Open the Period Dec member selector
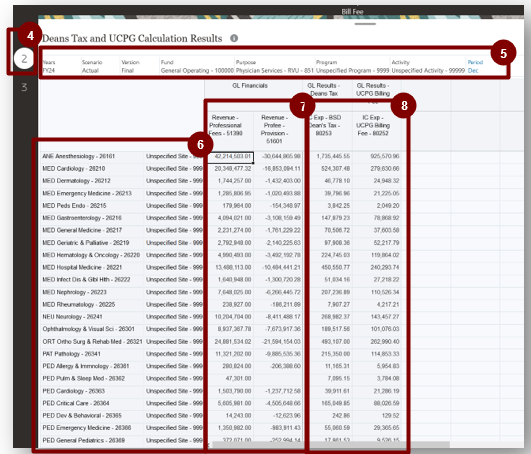The height and width of the screenshot is (454, 531). pos(475,66)
